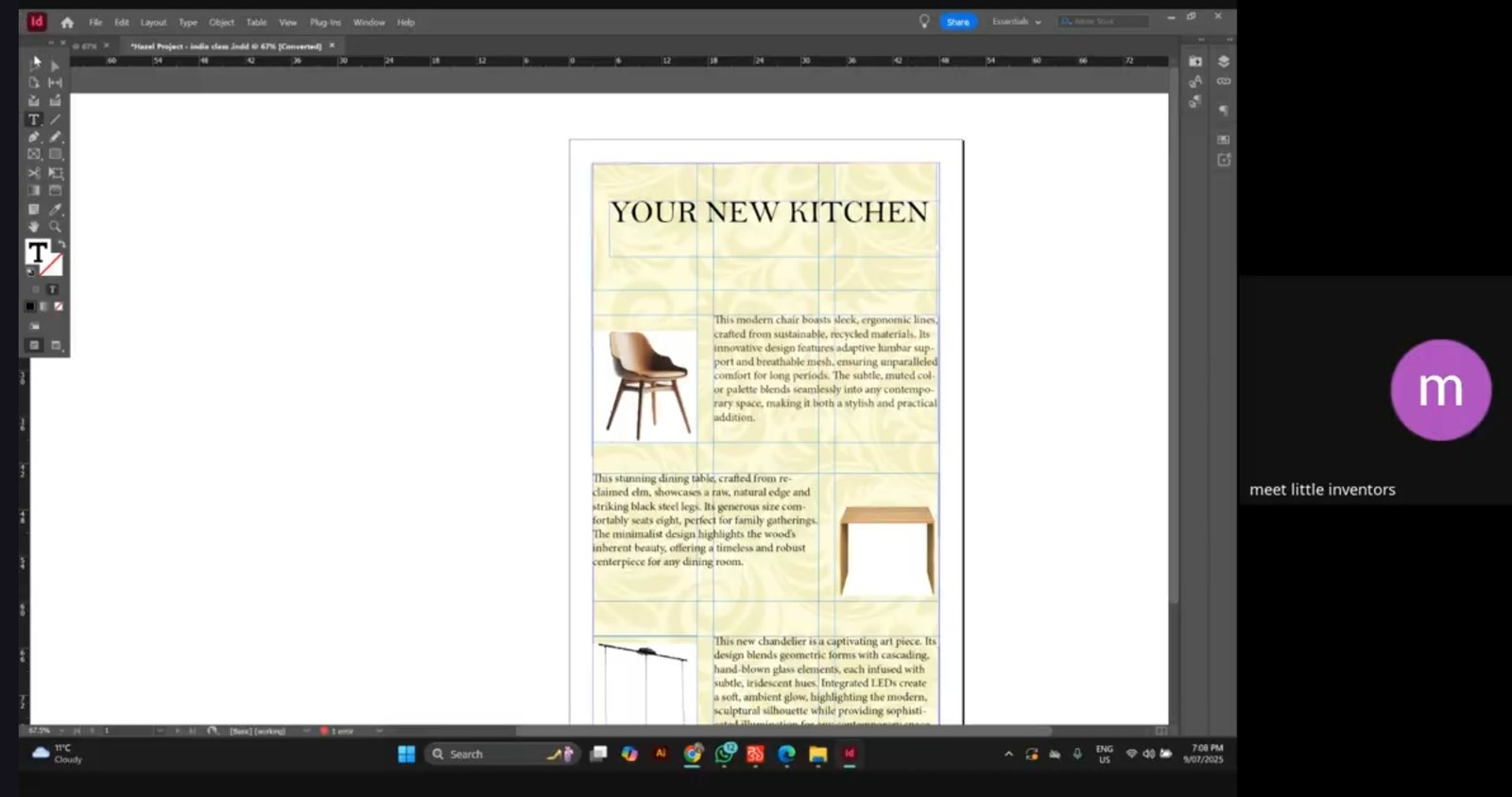Expand the Essentials workspace dropdown

tap(1017, 22)
